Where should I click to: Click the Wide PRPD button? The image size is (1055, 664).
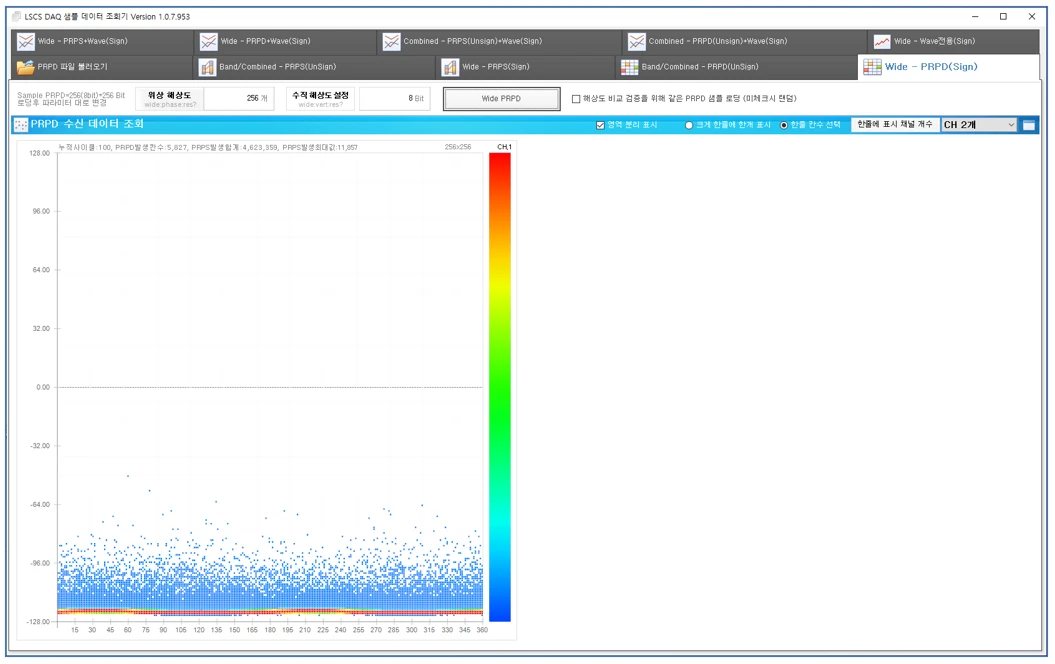[501, 99]
